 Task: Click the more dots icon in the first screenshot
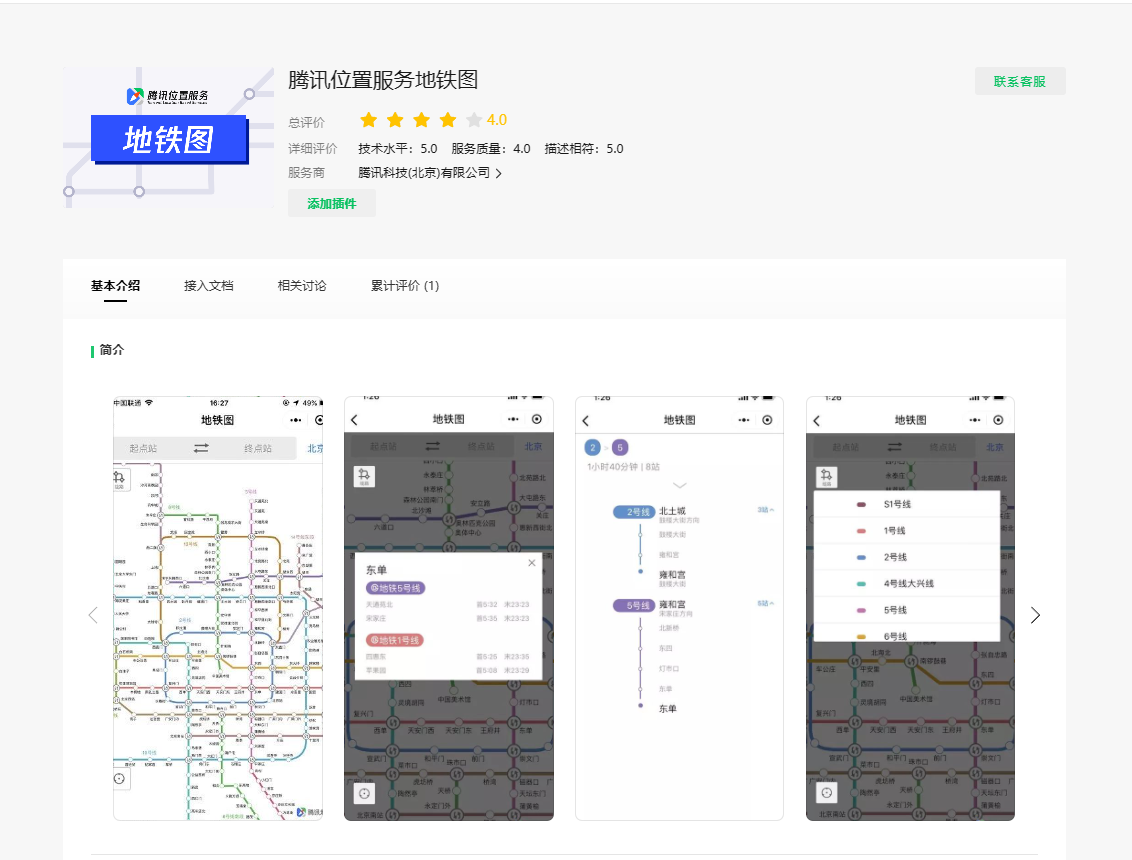296,420
